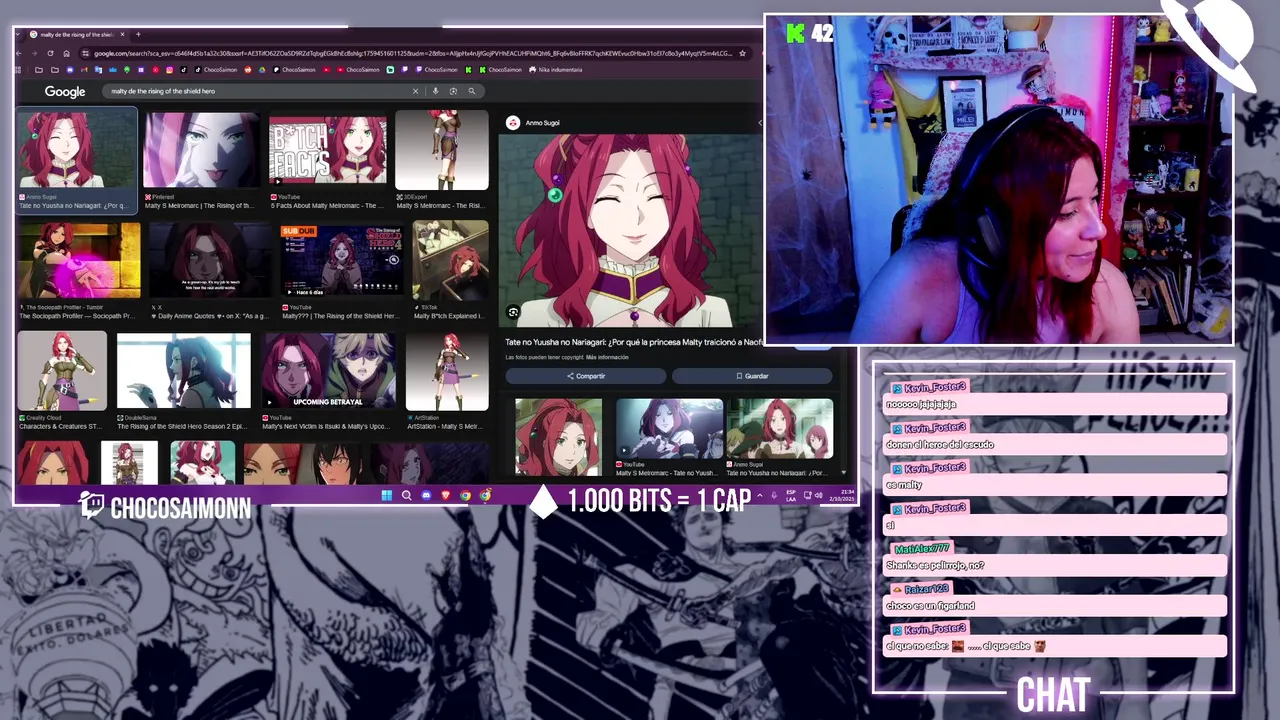
Task: Bookmark this page with the star icon
Action: pyautogui.click(x=742, y=53)
